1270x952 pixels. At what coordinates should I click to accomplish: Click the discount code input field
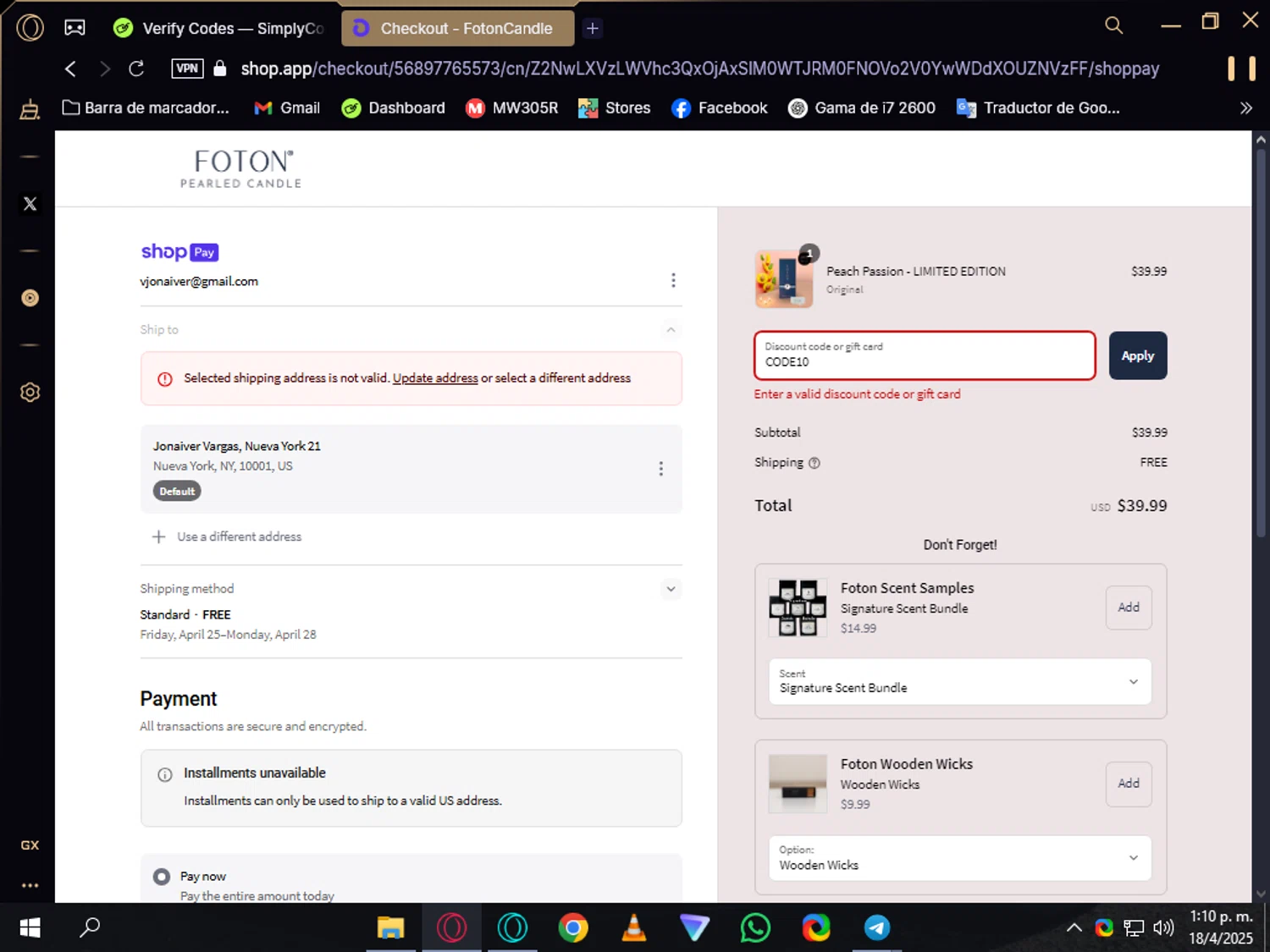click(925, 355)
